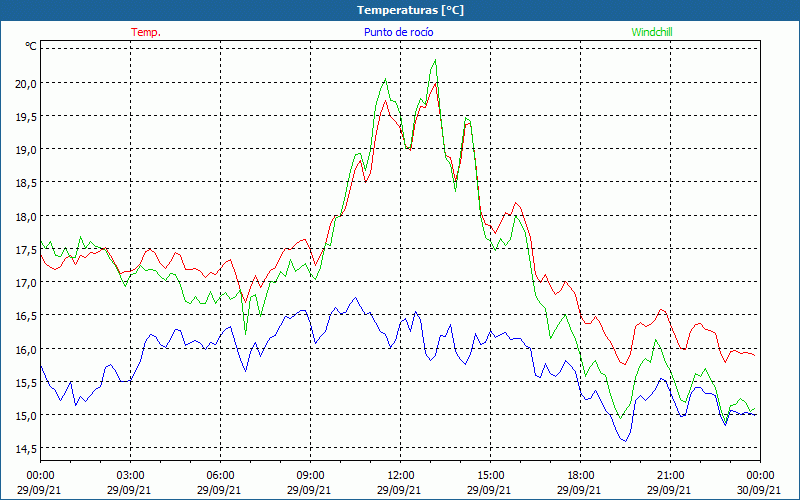
Task: Click the °C unit label on the axis
Action: tap(31, 46)
